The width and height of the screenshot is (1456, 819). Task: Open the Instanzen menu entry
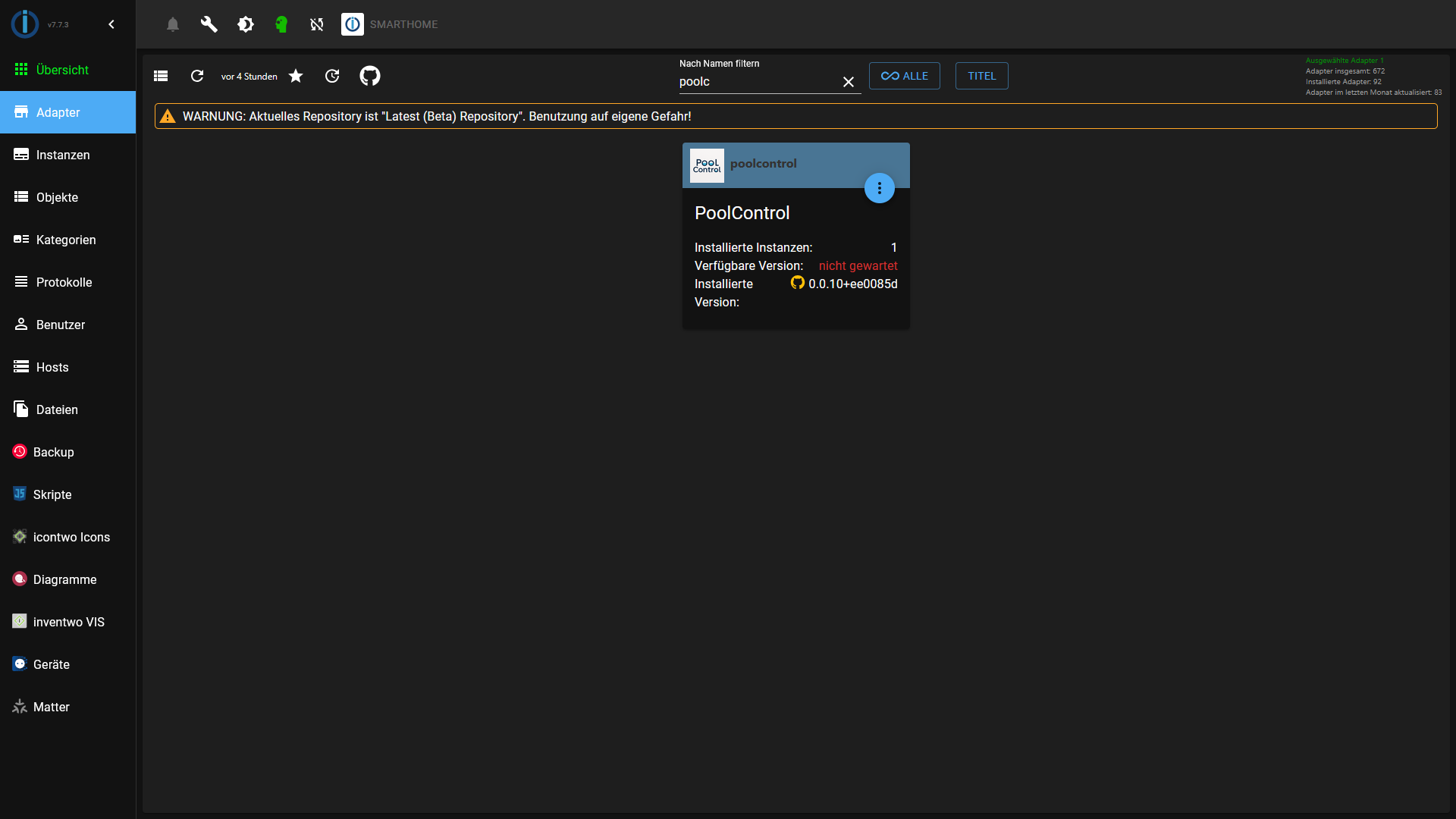[x=63, y=155]
